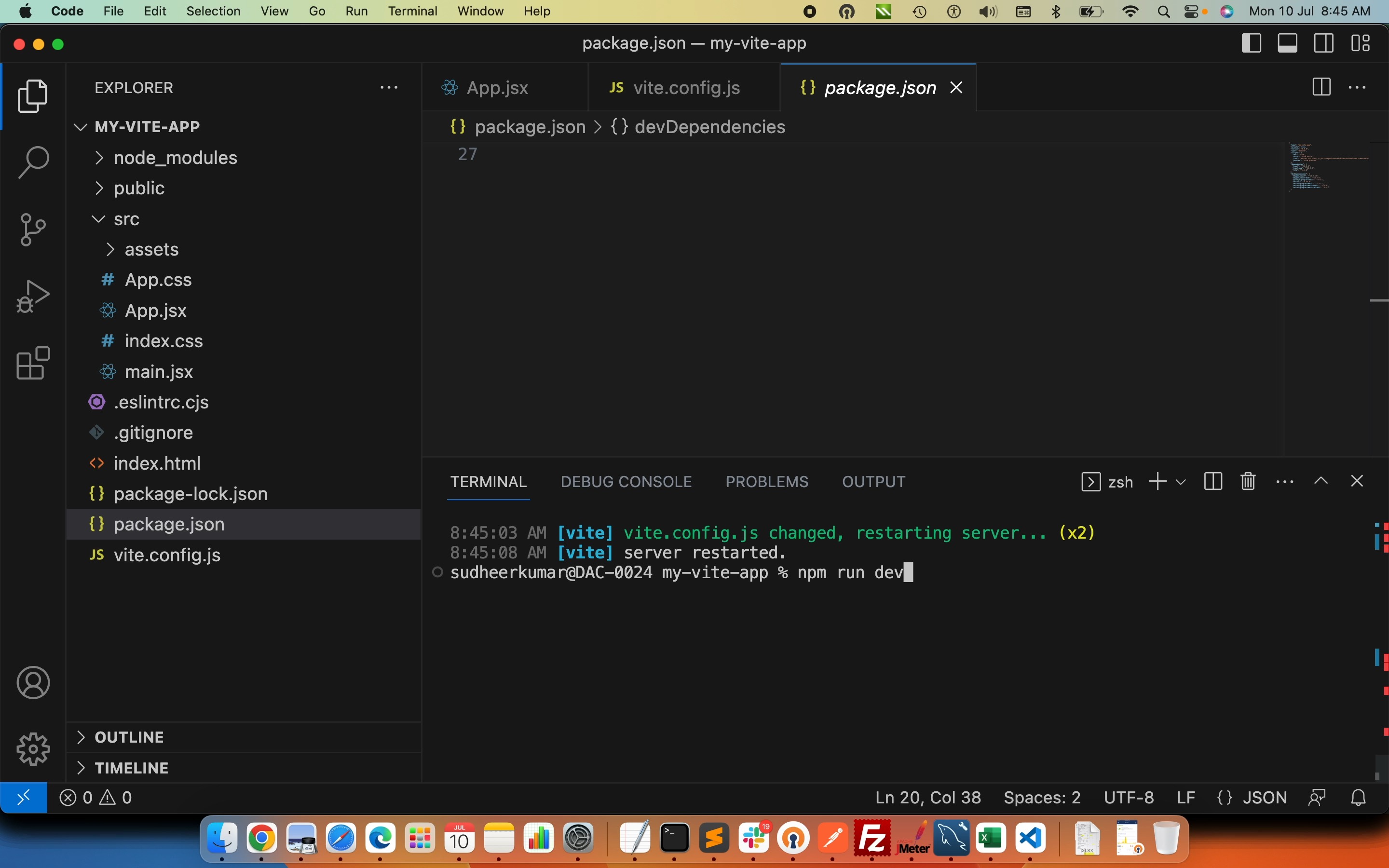The image size is (1389, 868).
Task: Open terminal panel More Actions ellipsis
Action: click(x=1284, y=482)
